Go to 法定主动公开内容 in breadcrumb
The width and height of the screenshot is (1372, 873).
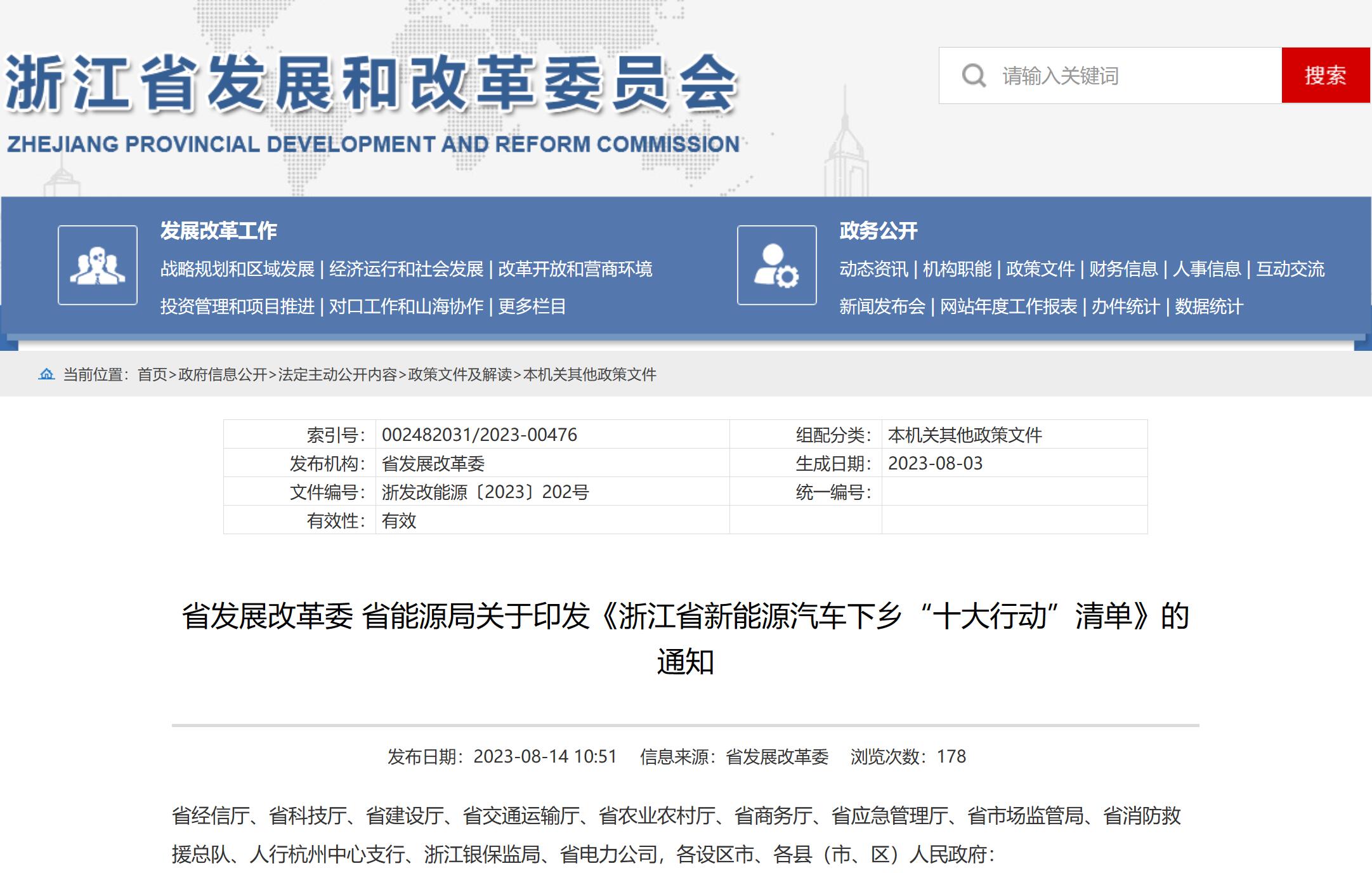pyautogui.click(x=337, y=374)
